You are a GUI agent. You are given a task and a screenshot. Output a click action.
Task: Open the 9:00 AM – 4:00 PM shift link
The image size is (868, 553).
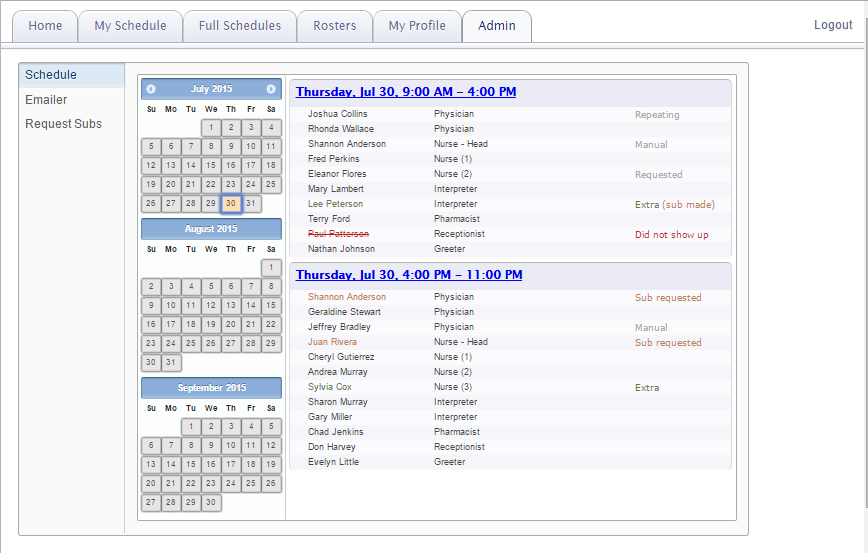click(x=406, y=92)
